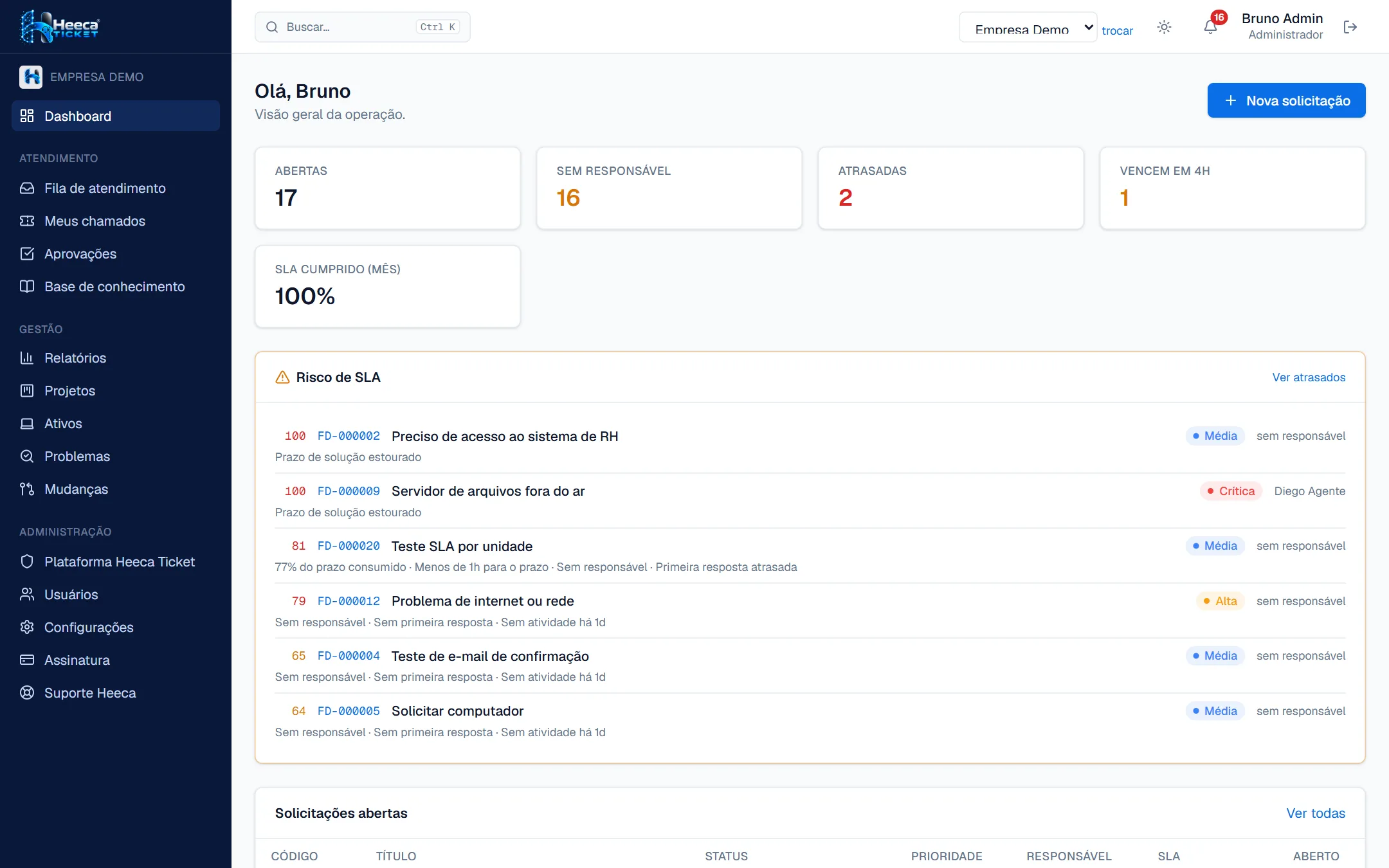Open notifications via the bell icon
This screenshot has height=868, width=1389.
coord(1210,27)
